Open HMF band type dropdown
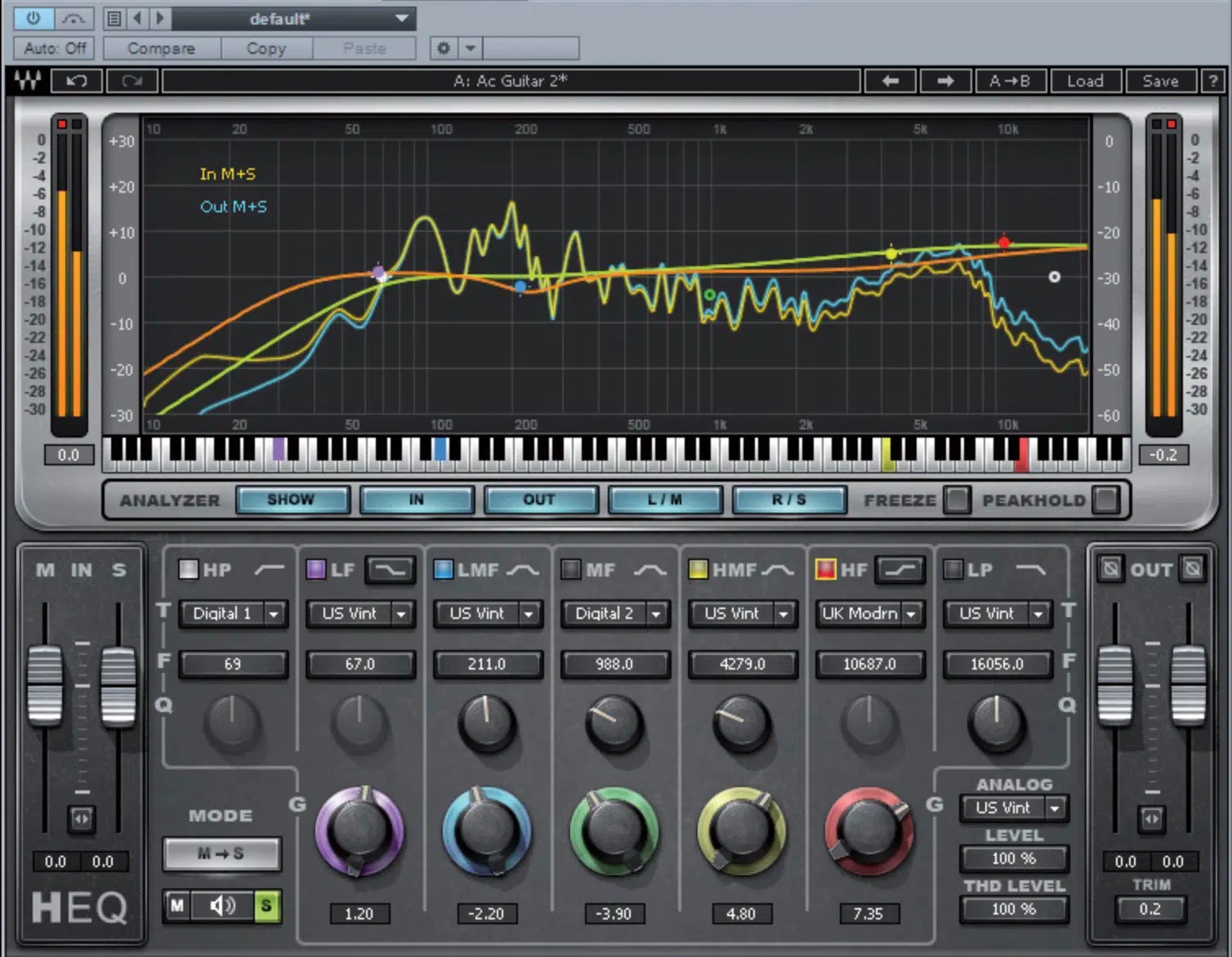This screenshot has height=957, width=1232. 743,613
